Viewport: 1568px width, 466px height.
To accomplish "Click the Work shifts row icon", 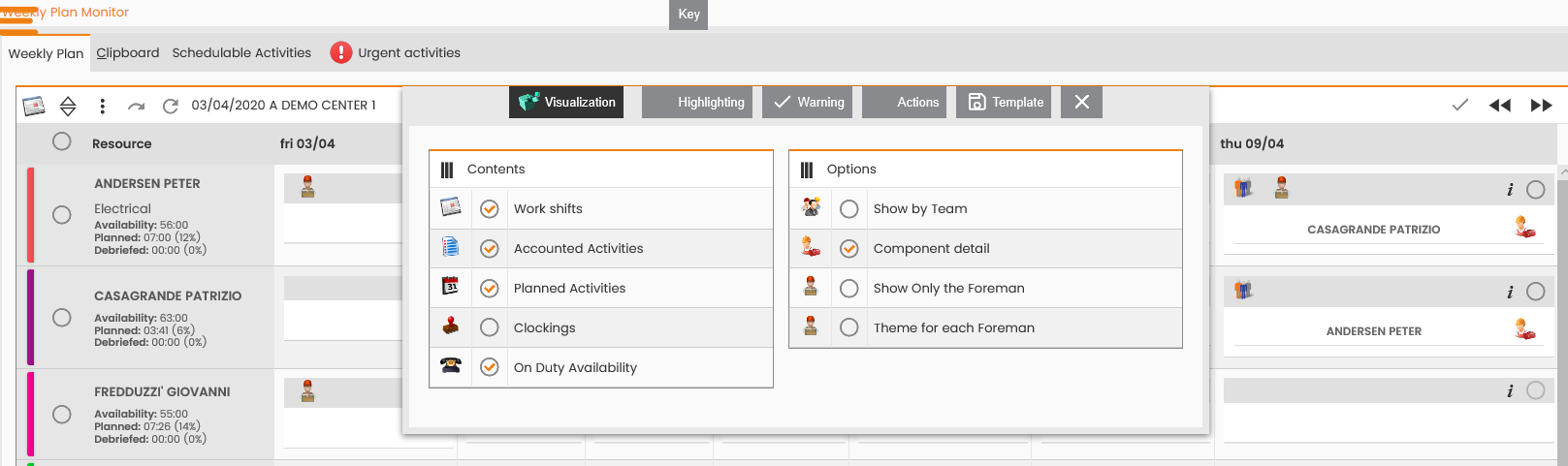I will [451, 206].
